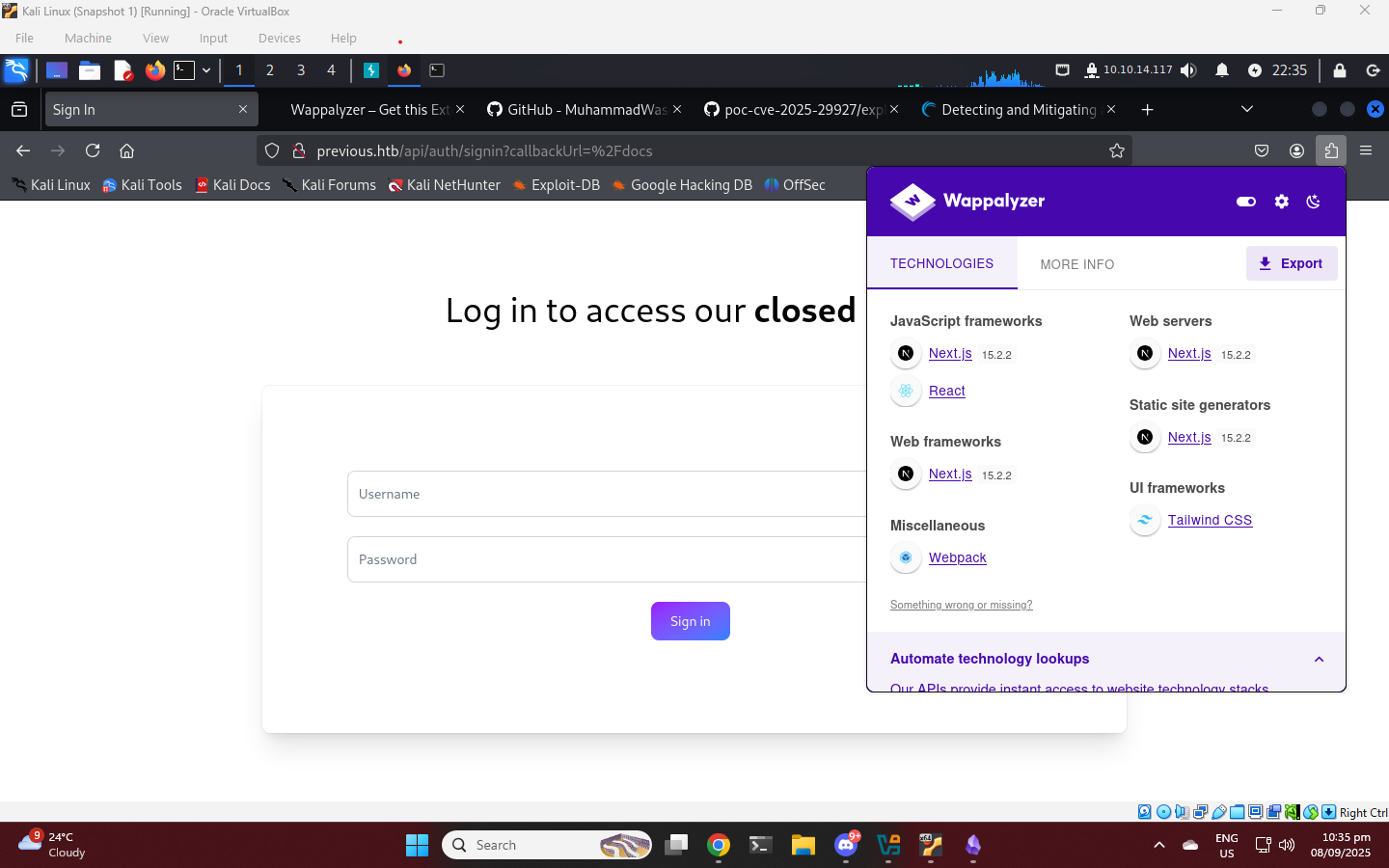Click the Firefox extensions puzzle icon
This screenshot has height=868, width=1389.
(1331, 150)
